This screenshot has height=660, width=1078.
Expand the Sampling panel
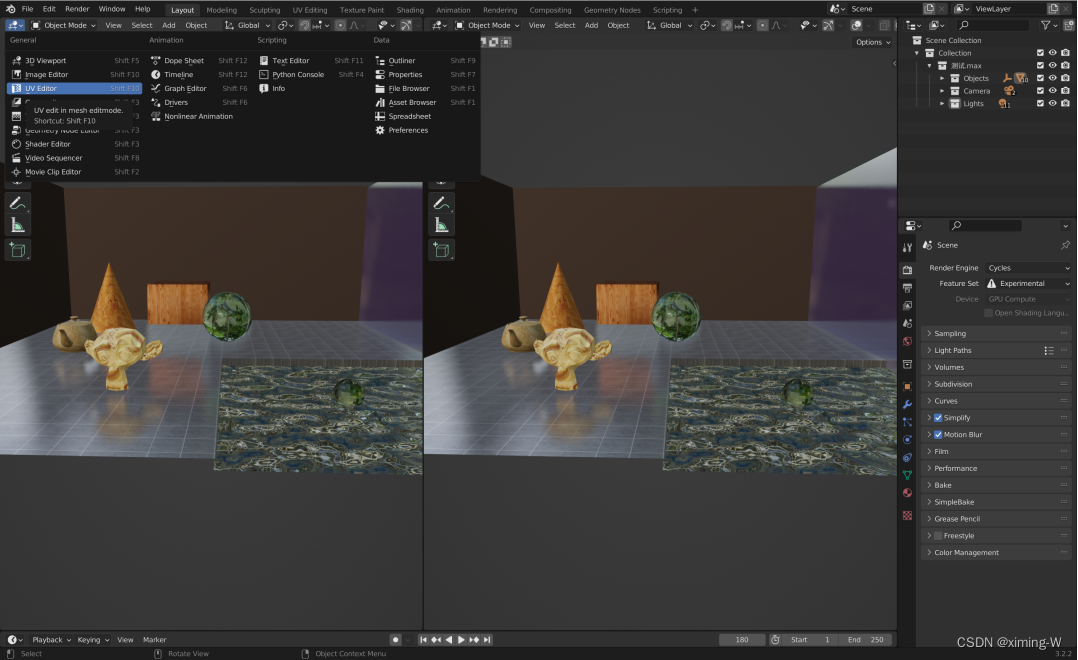(996, 333)
